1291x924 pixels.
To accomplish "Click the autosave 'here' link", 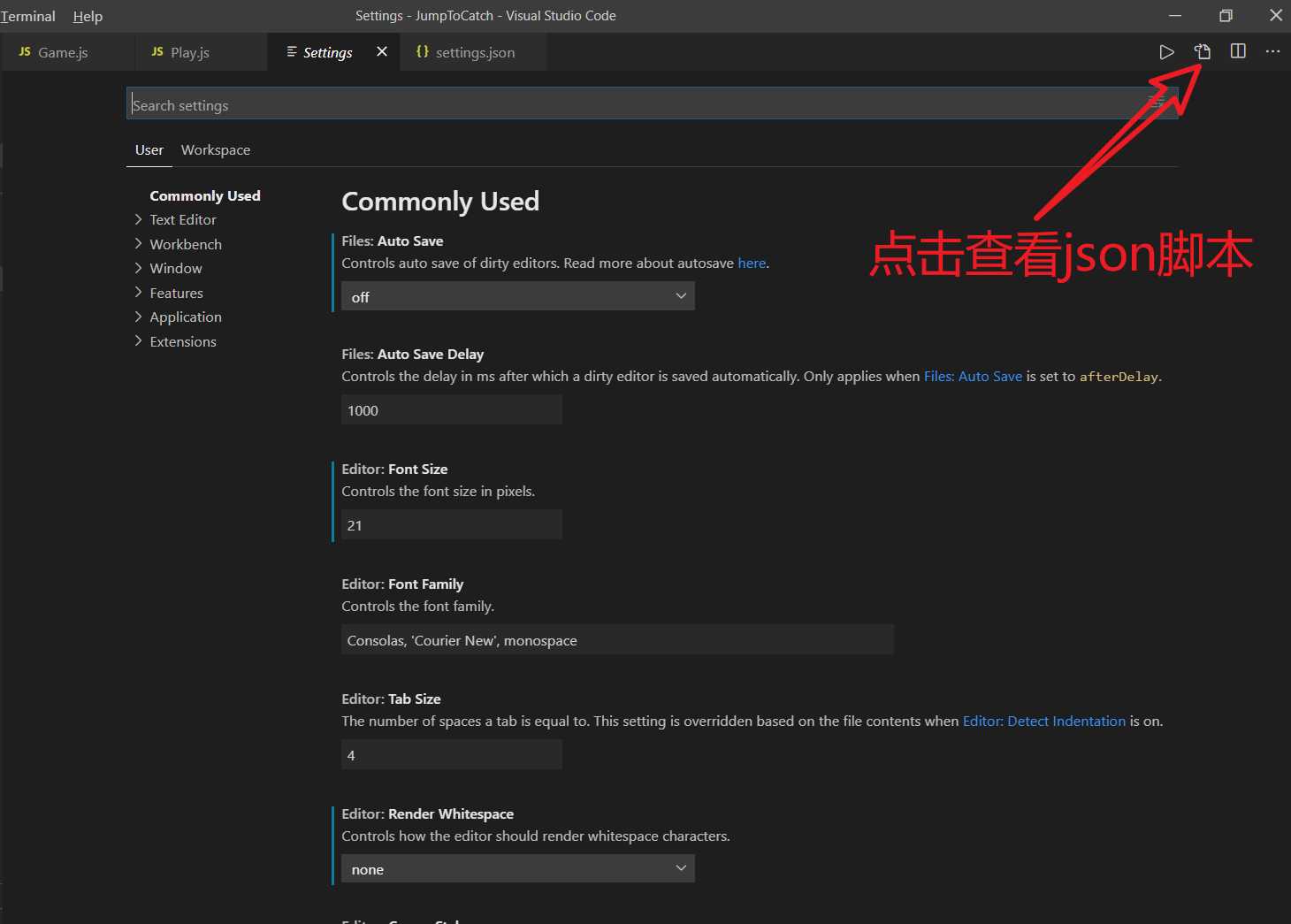I will 752,263.
